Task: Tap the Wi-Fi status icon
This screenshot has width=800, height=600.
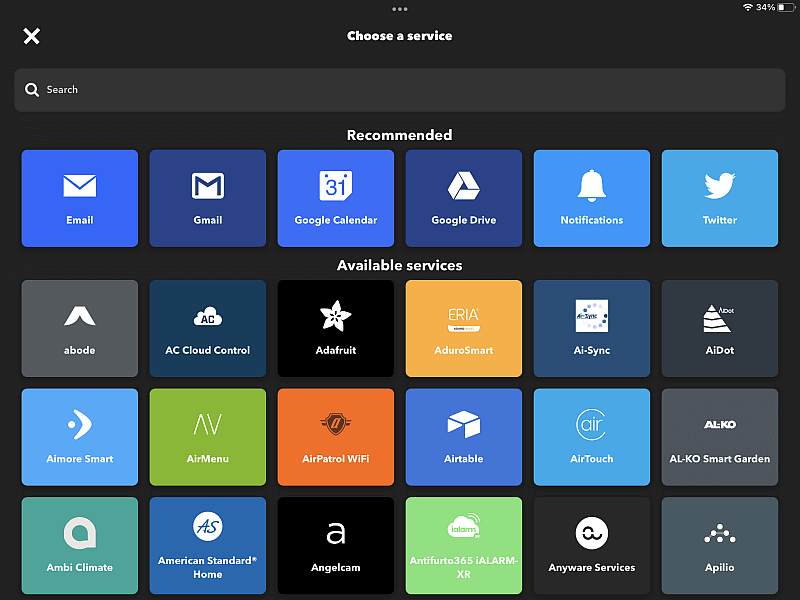Action: click(747, 7)
